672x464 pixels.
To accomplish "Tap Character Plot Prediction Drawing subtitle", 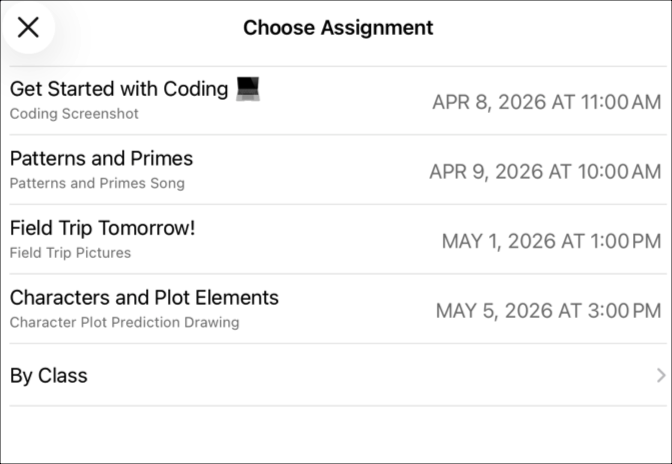I will [124, 322].
